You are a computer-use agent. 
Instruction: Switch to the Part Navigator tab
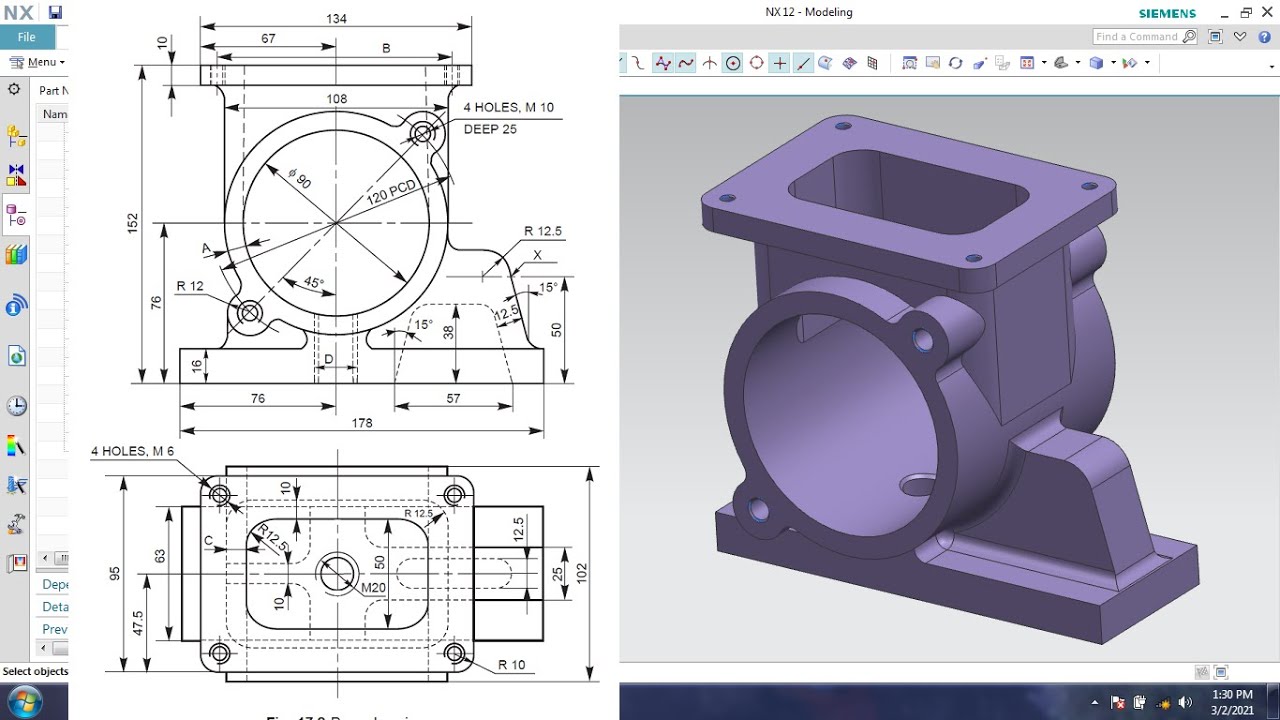click(16, 214)
